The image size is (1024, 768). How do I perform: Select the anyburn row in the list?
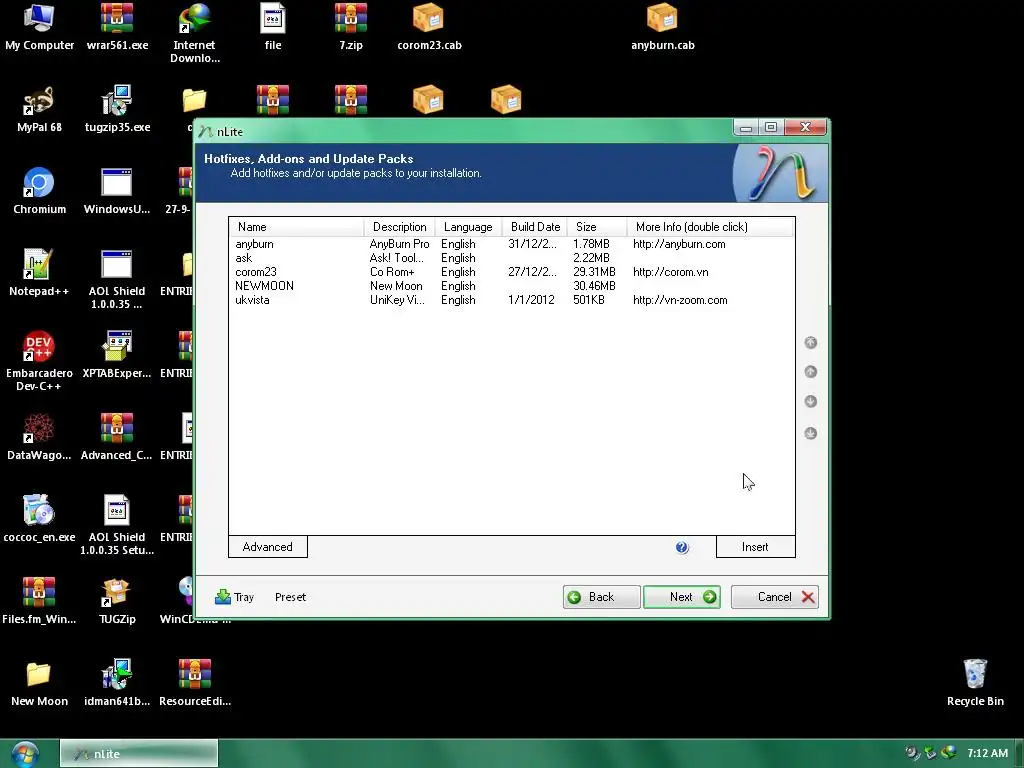pos(512,244)
